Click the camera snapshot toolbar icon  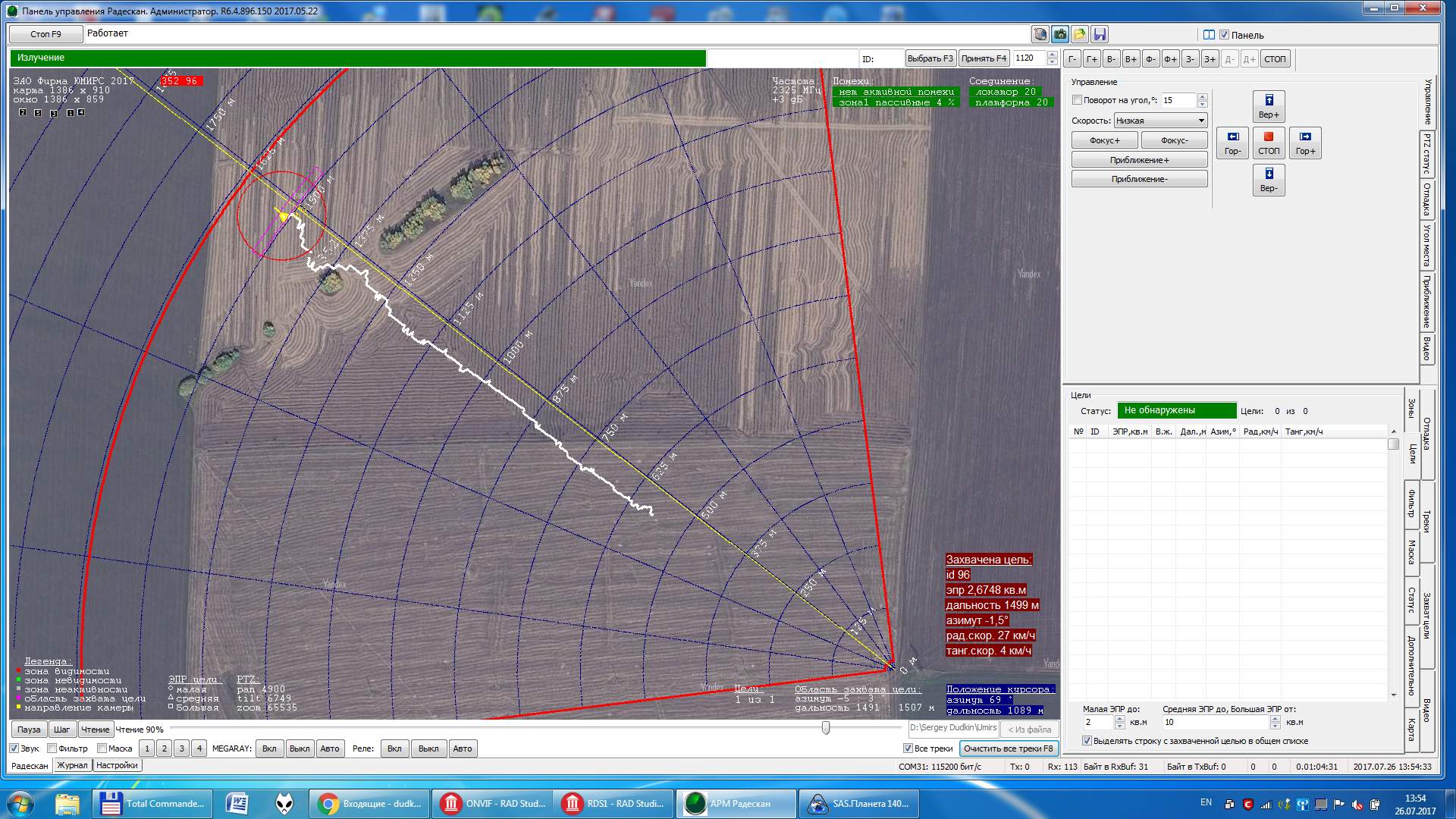pyautogui.click(x=1060, y=34)
